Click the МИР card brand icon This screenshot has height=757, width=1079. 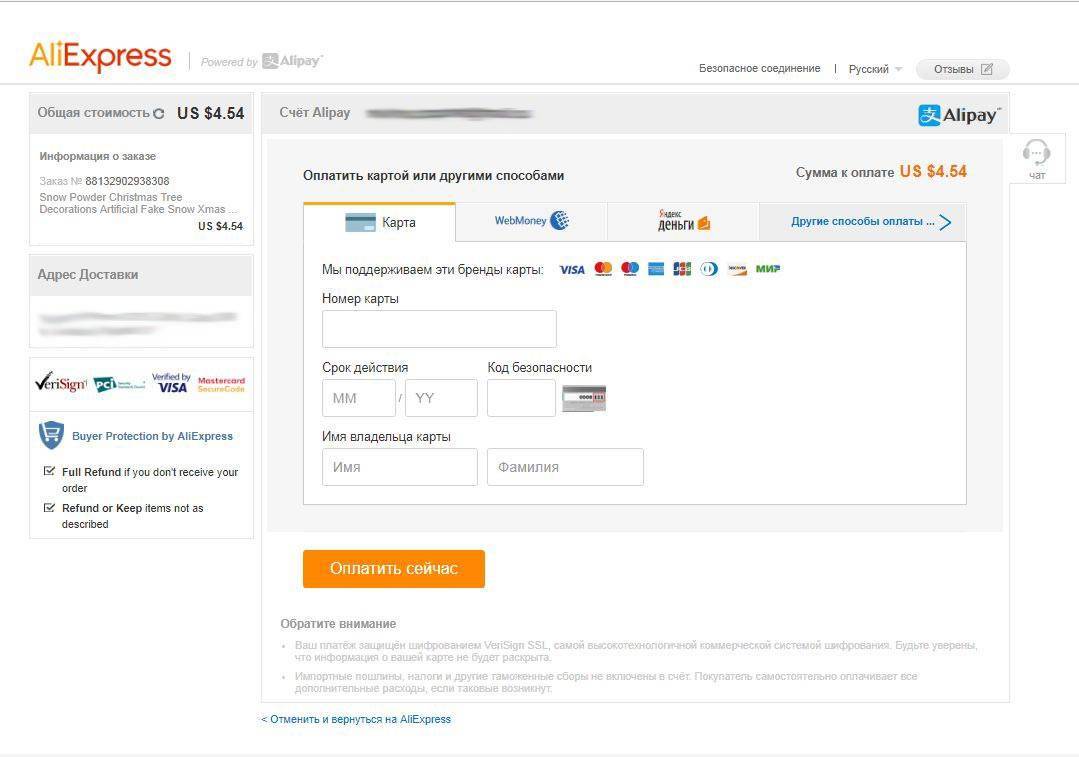coord(768,269)
